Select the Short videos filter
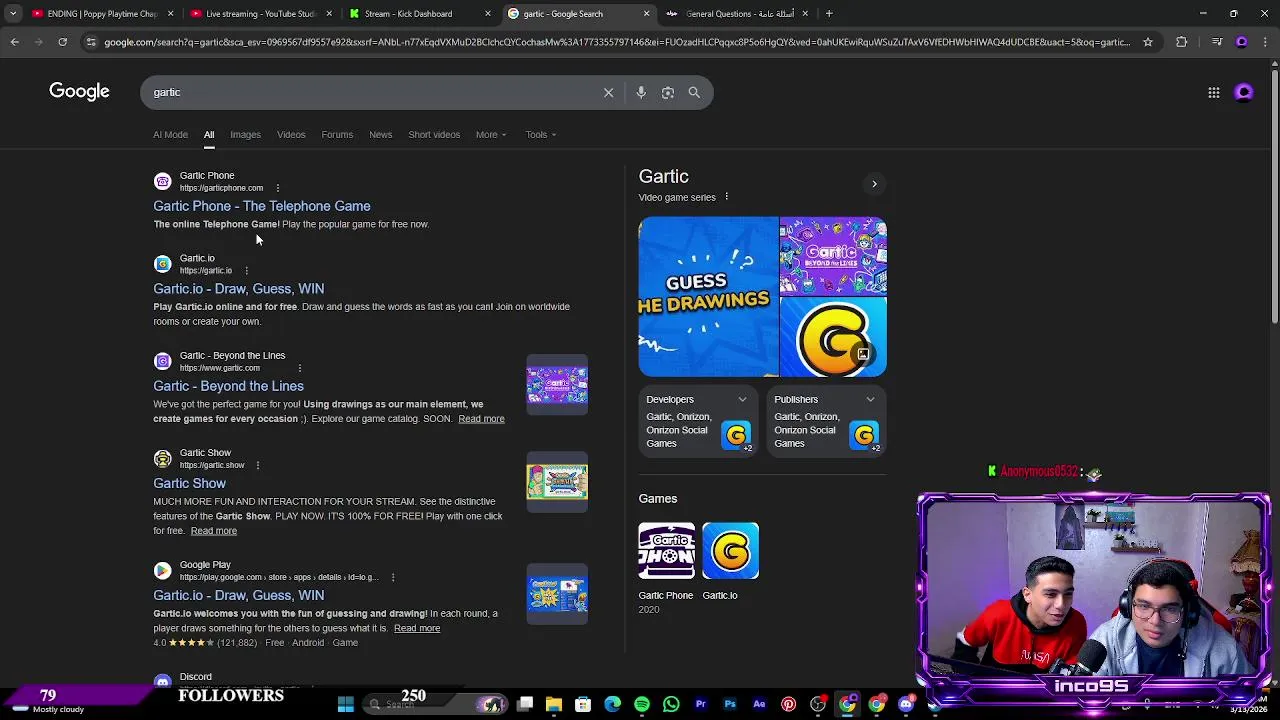 434,134
